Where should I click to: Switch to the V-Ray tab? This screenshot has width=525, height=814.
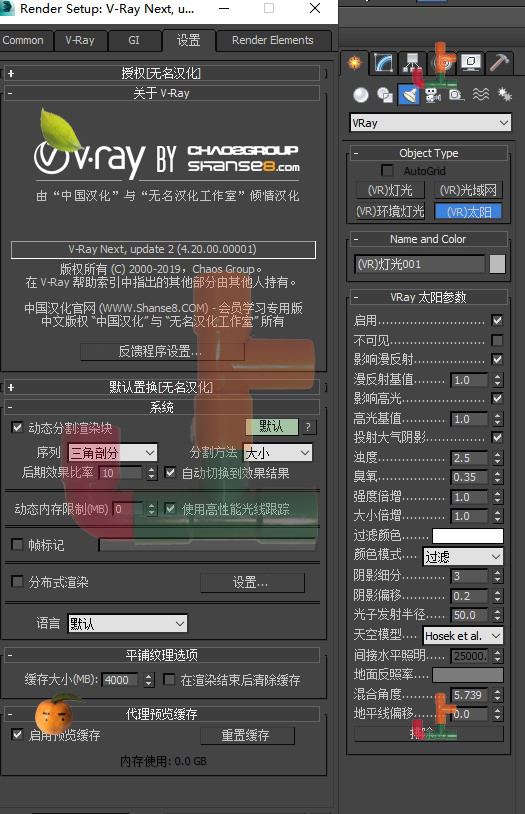click(80, 40)
